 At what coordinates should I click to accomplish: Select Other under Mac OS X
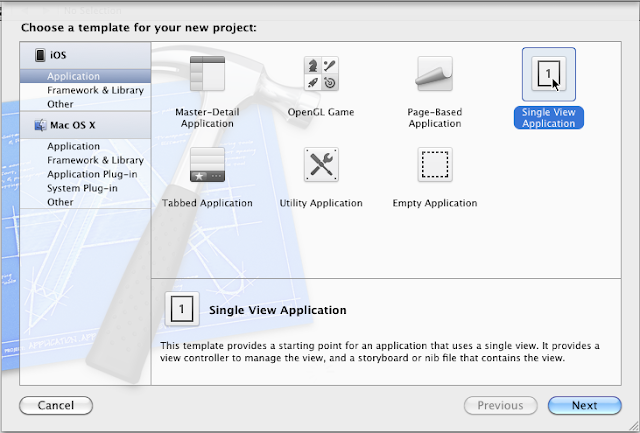pos(85,202)
